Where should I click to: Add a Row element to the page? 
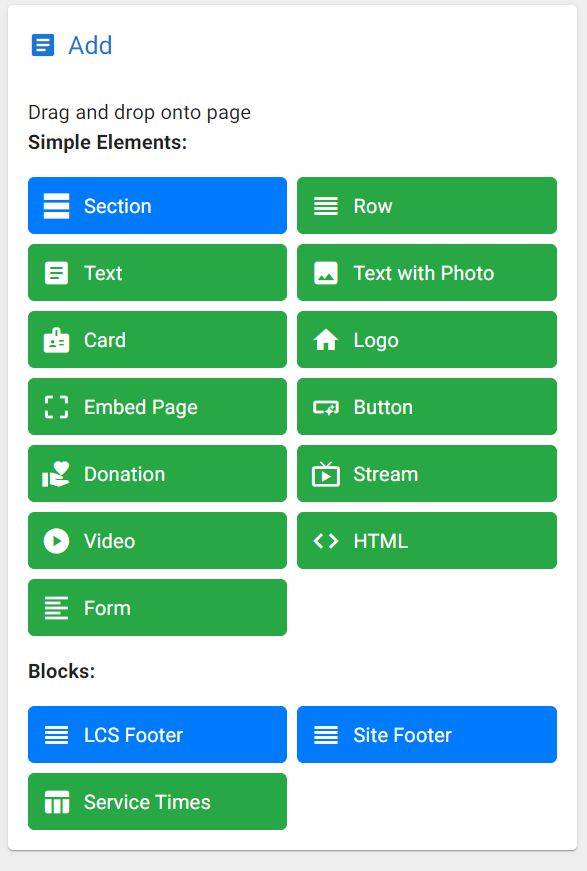427,205
